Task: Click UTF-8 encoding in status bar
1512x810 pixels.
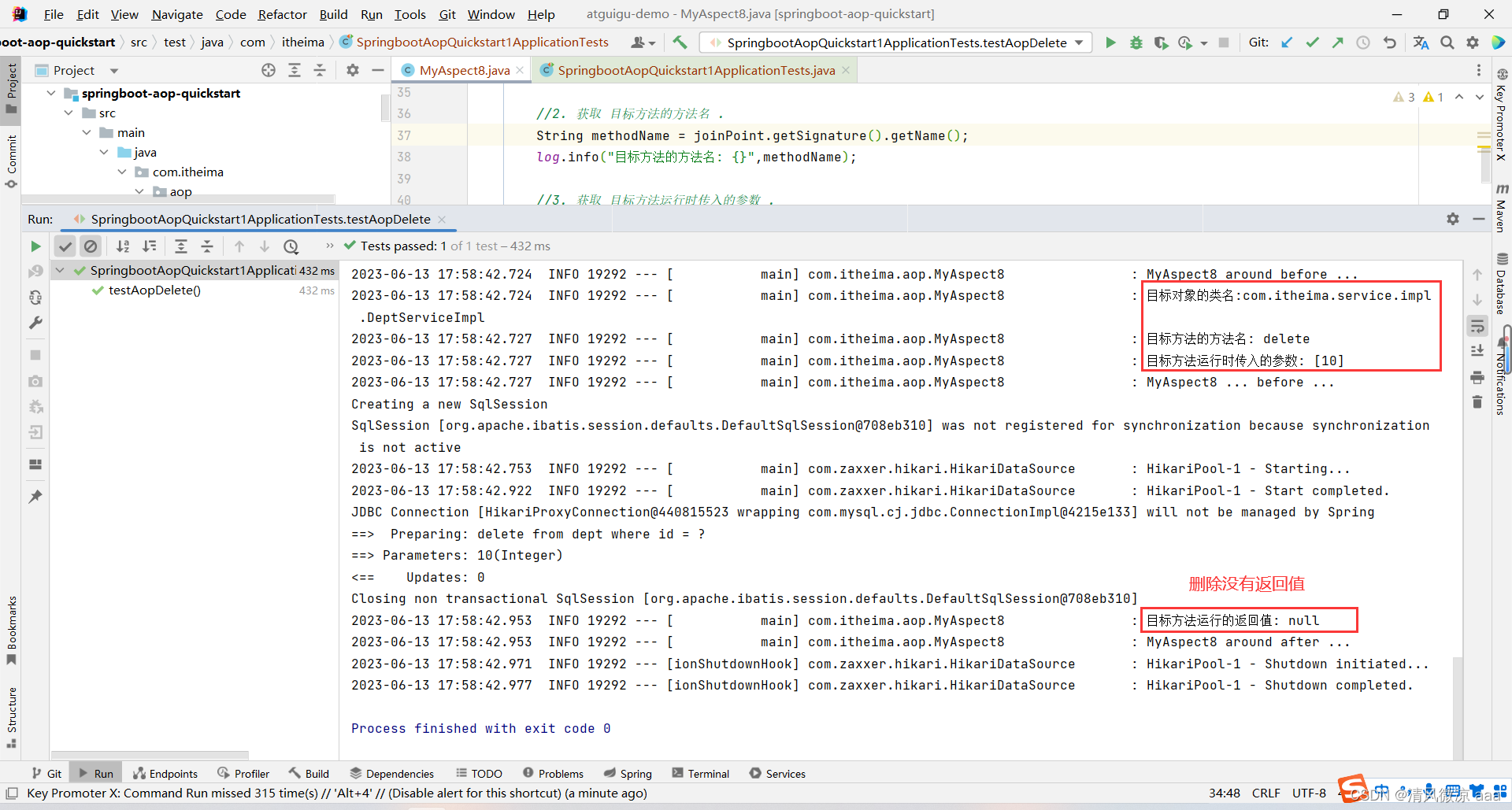Action: [x=1309, y=793]
